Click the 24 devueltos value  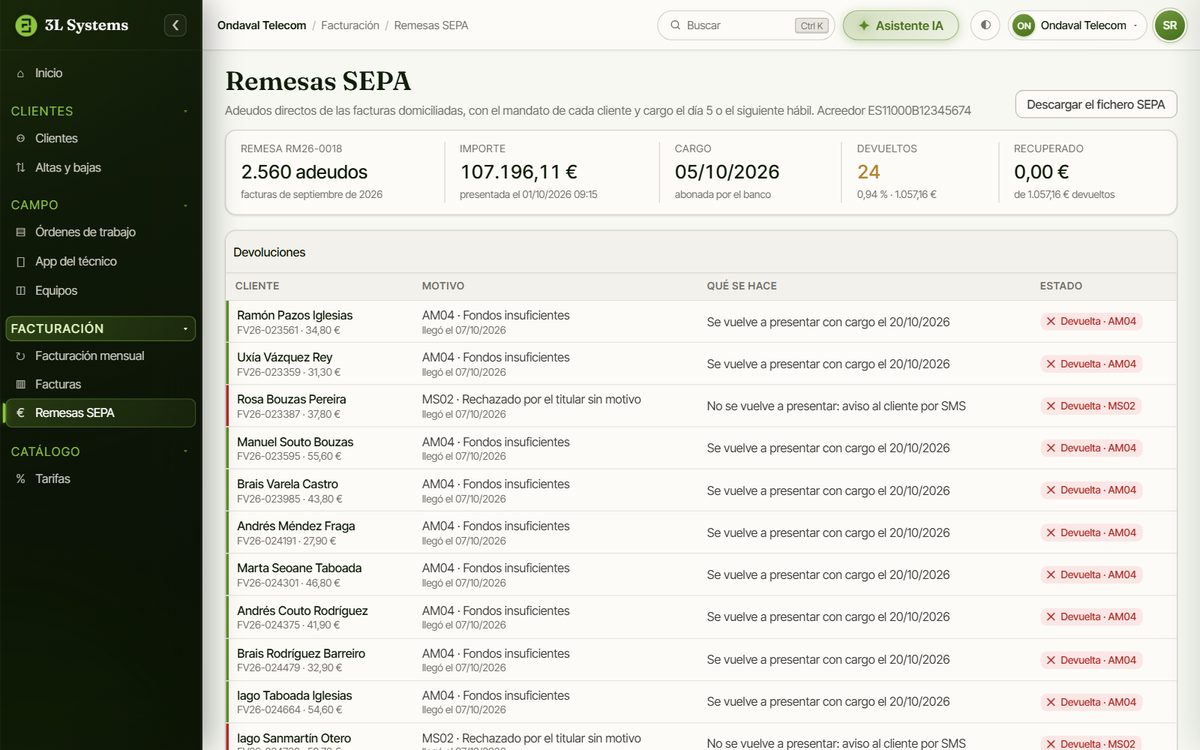869,172
